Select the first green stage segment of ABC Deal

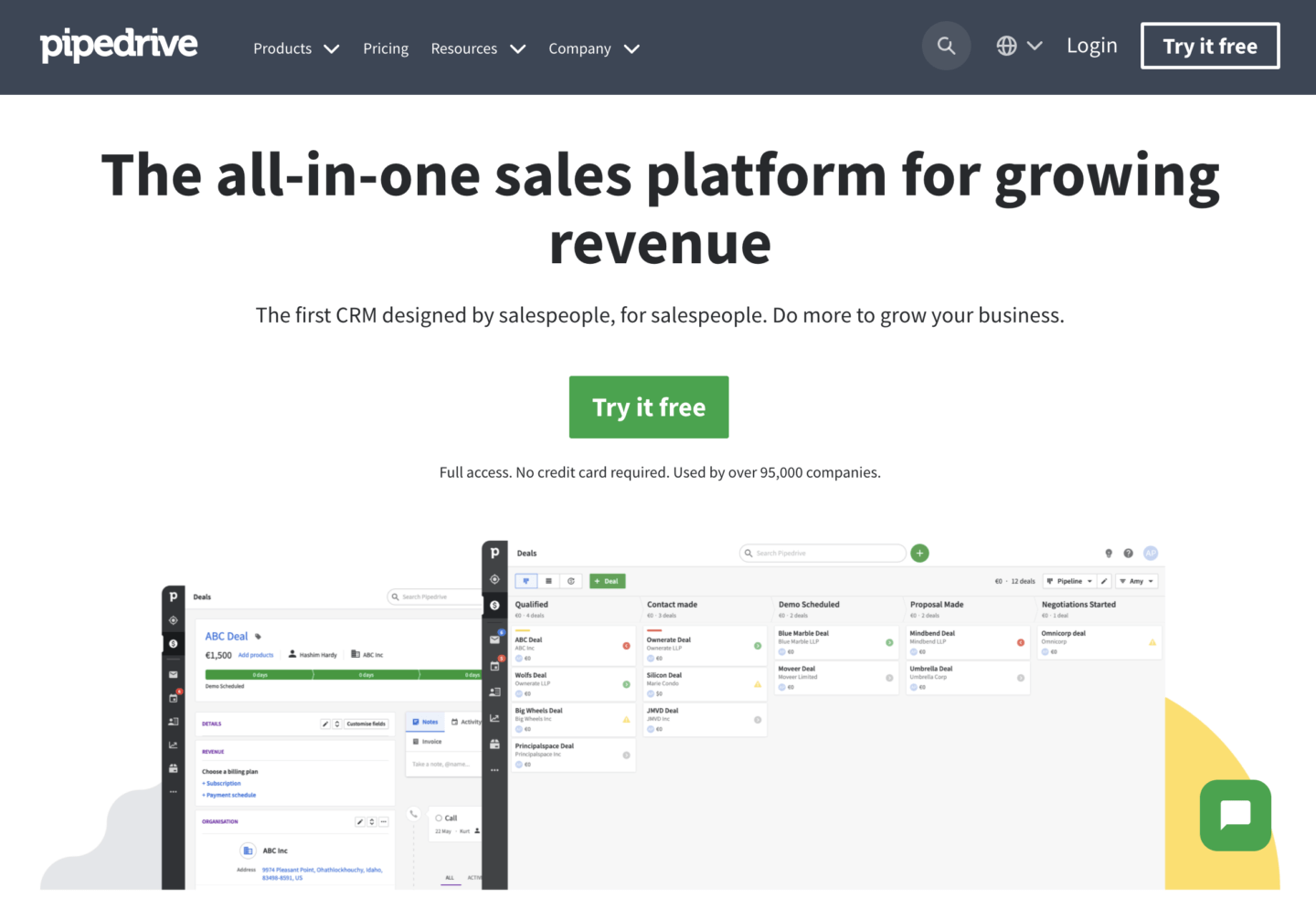[260, 675]
